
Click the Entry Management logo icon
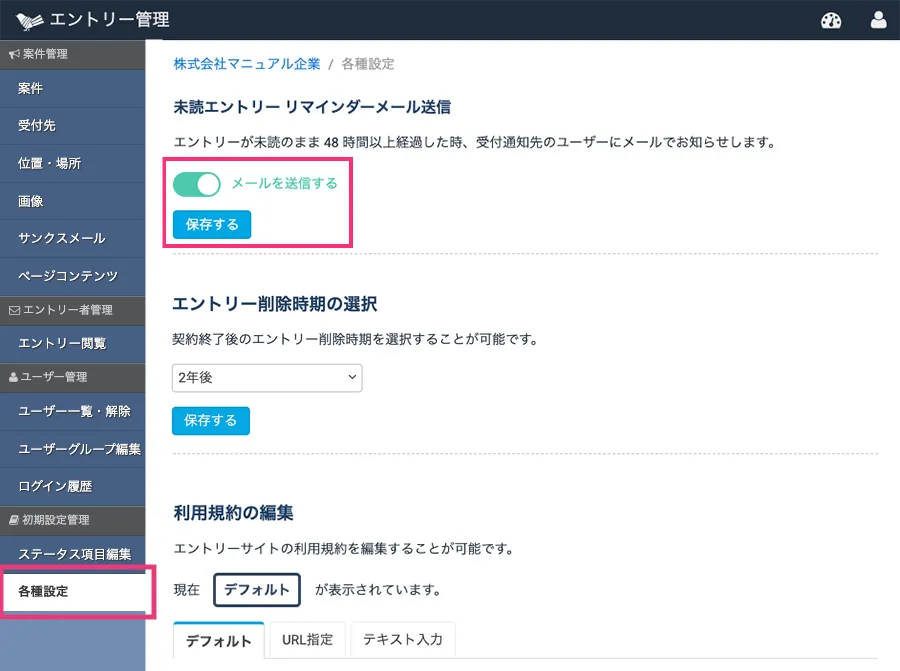coord(30,20)
